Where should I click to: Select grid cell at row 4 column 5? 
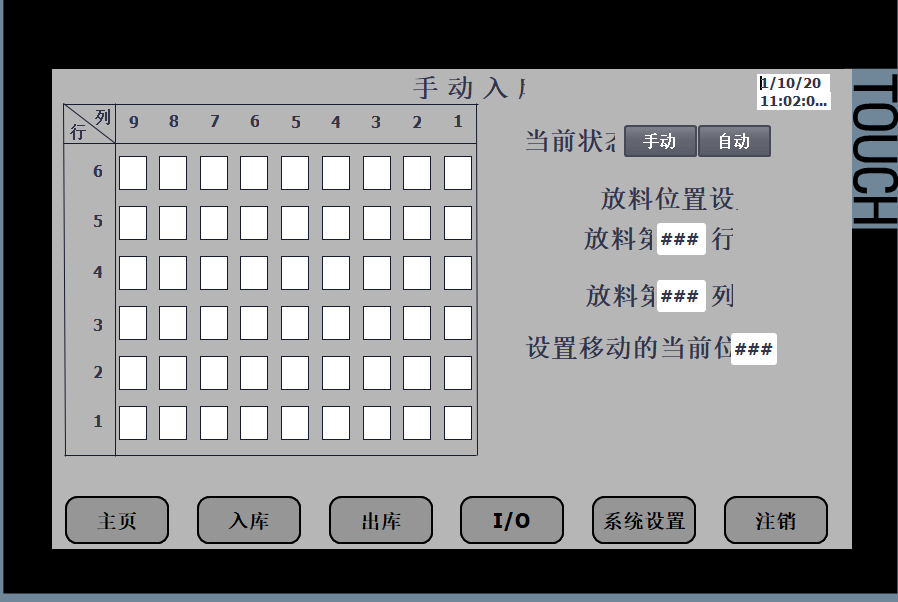295,273
